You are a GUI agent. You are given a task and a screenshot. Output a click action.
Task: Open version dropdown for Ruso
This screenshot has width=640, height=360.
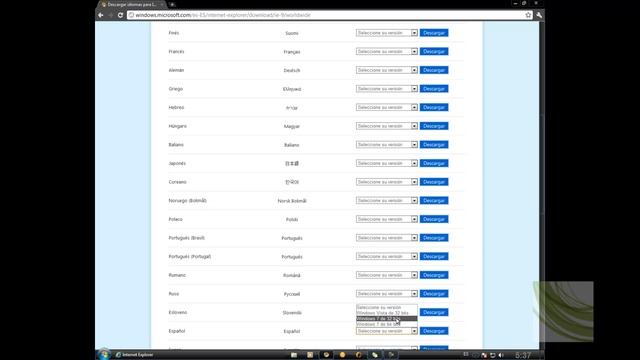click(x=387, y=293)
